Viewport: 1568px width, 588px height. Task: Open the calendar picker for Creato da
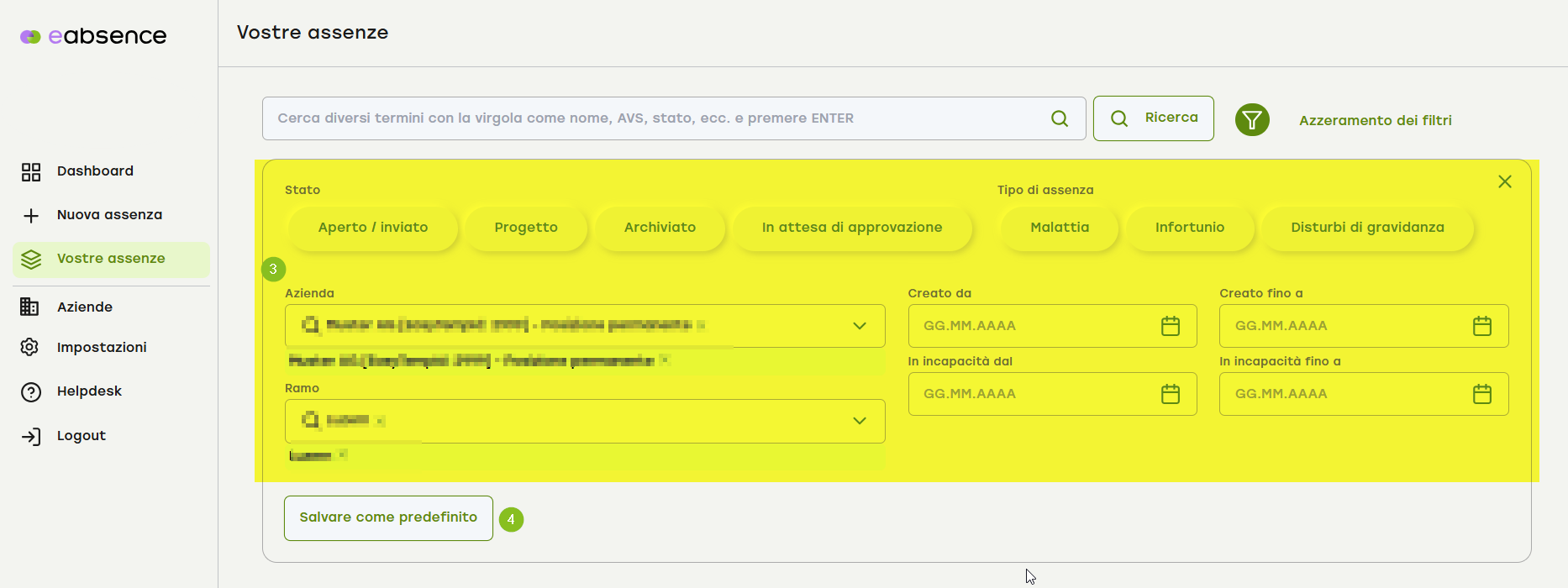click(1170, 326)
